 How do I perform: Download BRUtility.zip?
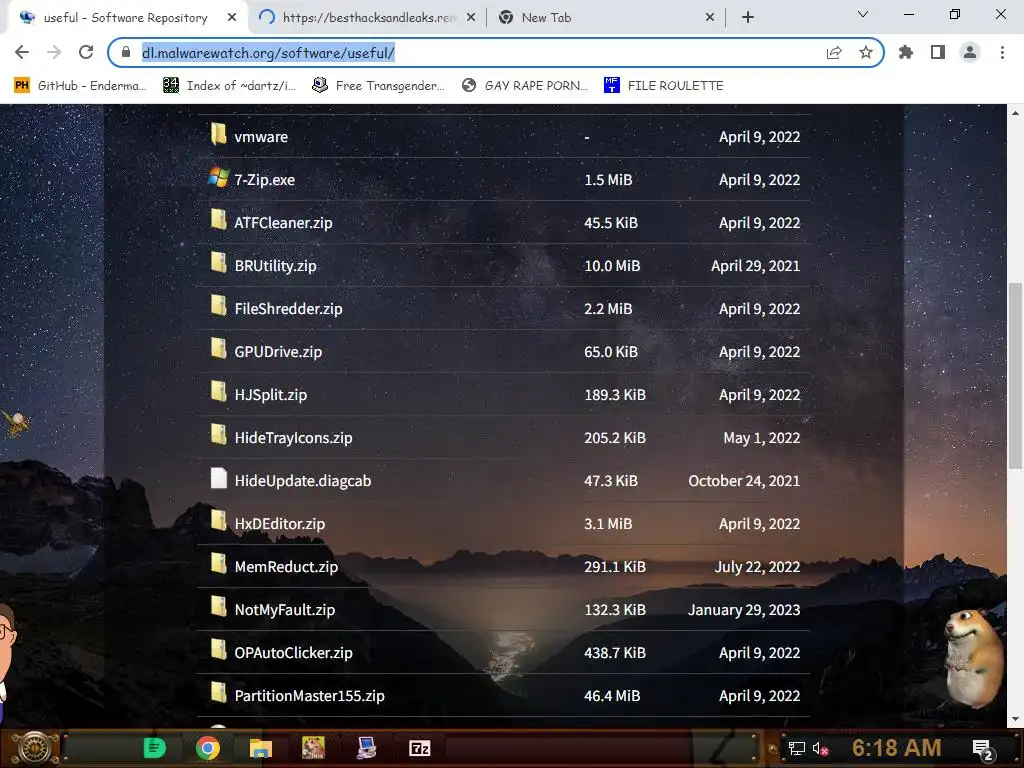276,266
